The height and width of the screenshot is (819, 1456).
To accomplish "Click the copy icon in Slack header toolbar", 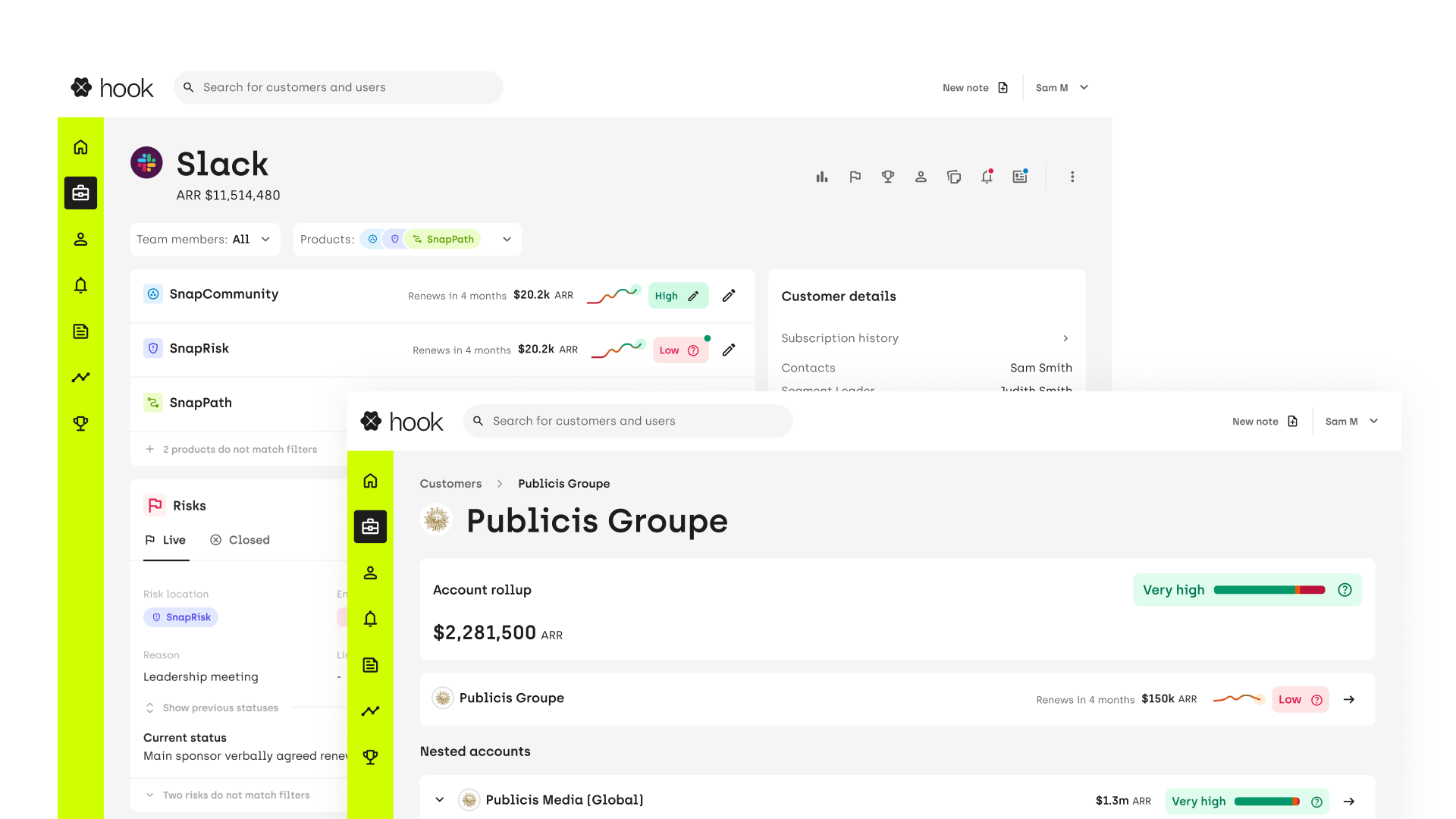I will click(954, 177).
